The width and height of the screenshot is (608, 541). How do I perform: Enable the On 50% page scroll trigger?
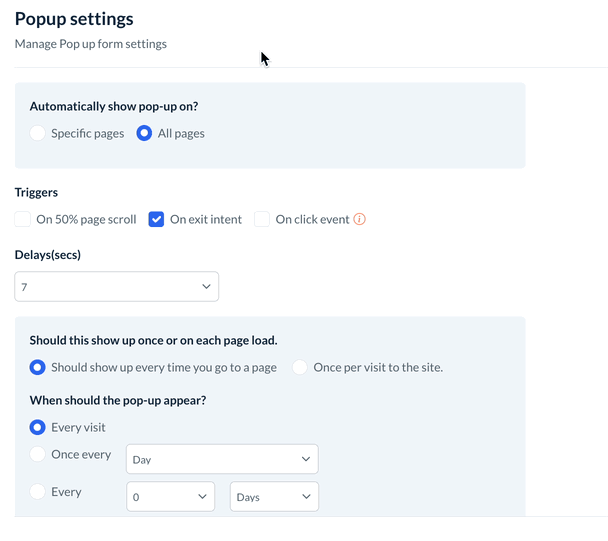23,220
